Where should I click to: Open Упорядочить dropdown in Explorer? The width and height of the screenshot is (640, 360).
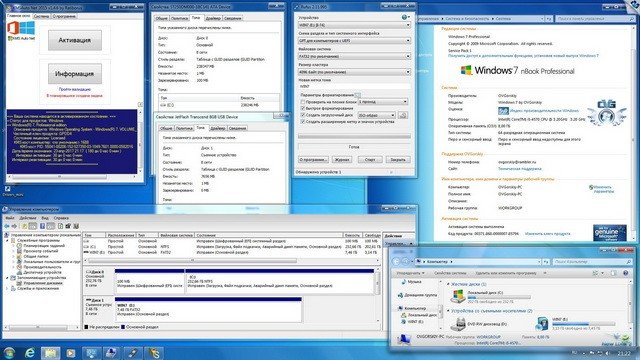pyautogui.click(x=410, y=273)
